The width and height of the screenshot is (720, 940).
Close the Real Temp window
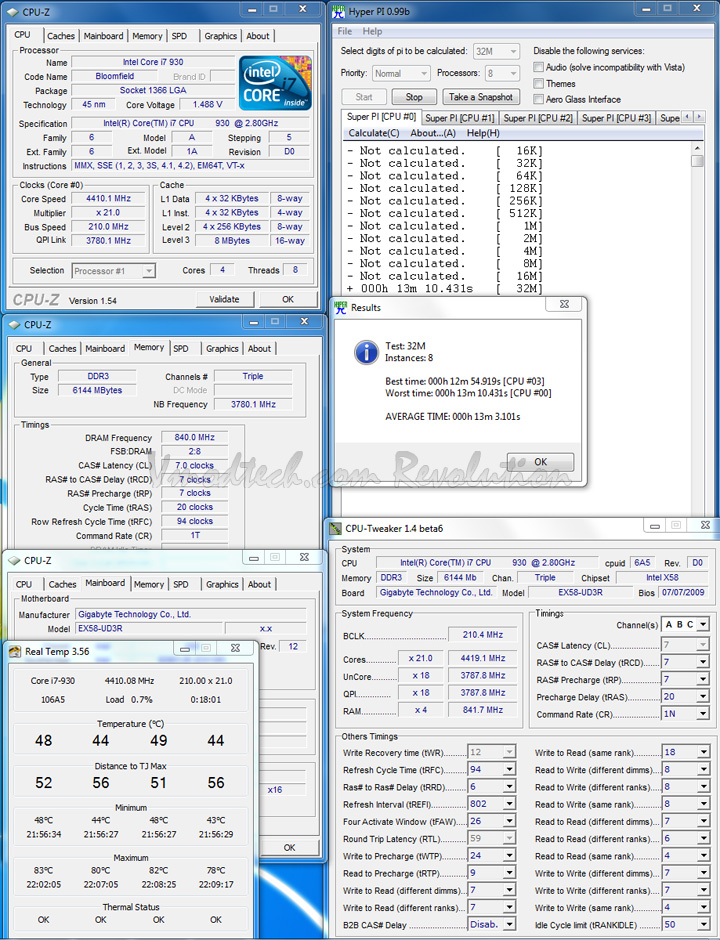point(235,649)
